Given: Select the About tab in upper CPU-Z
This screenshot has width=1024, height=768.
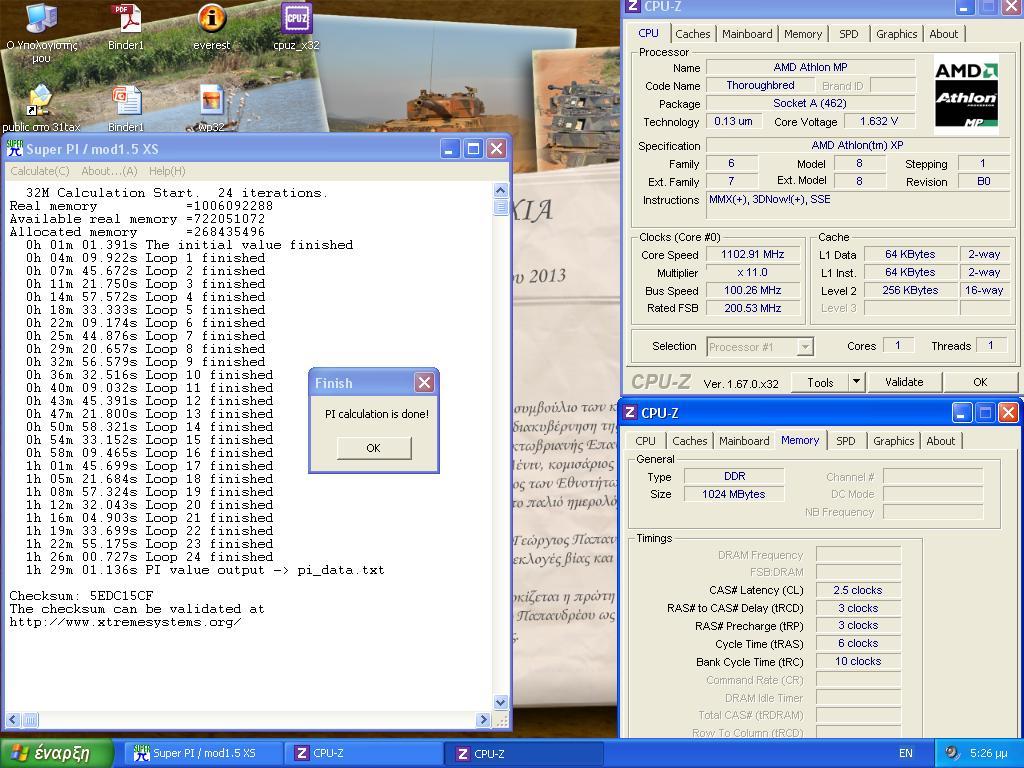Looking at the screenshot, I should (944, 34).
